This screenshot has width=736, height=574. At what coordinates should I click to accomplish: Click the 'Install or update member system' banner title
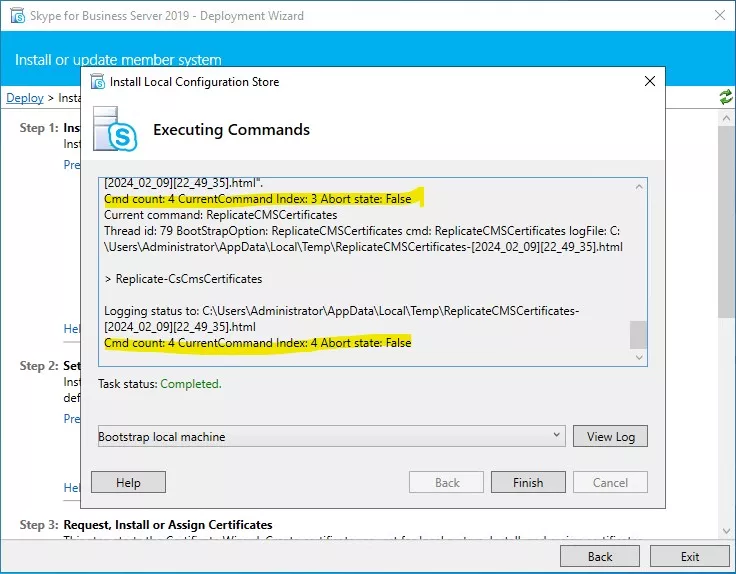(118, 60)
